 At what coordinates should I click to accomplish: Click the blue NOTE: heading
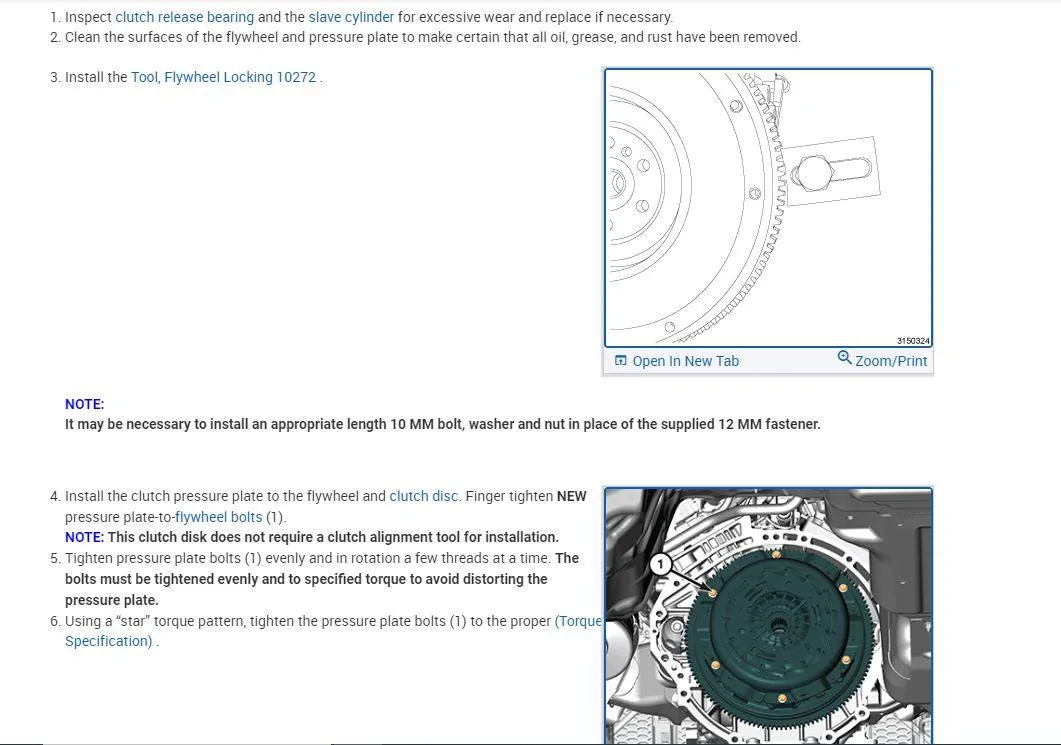click(x=85, y=404)
